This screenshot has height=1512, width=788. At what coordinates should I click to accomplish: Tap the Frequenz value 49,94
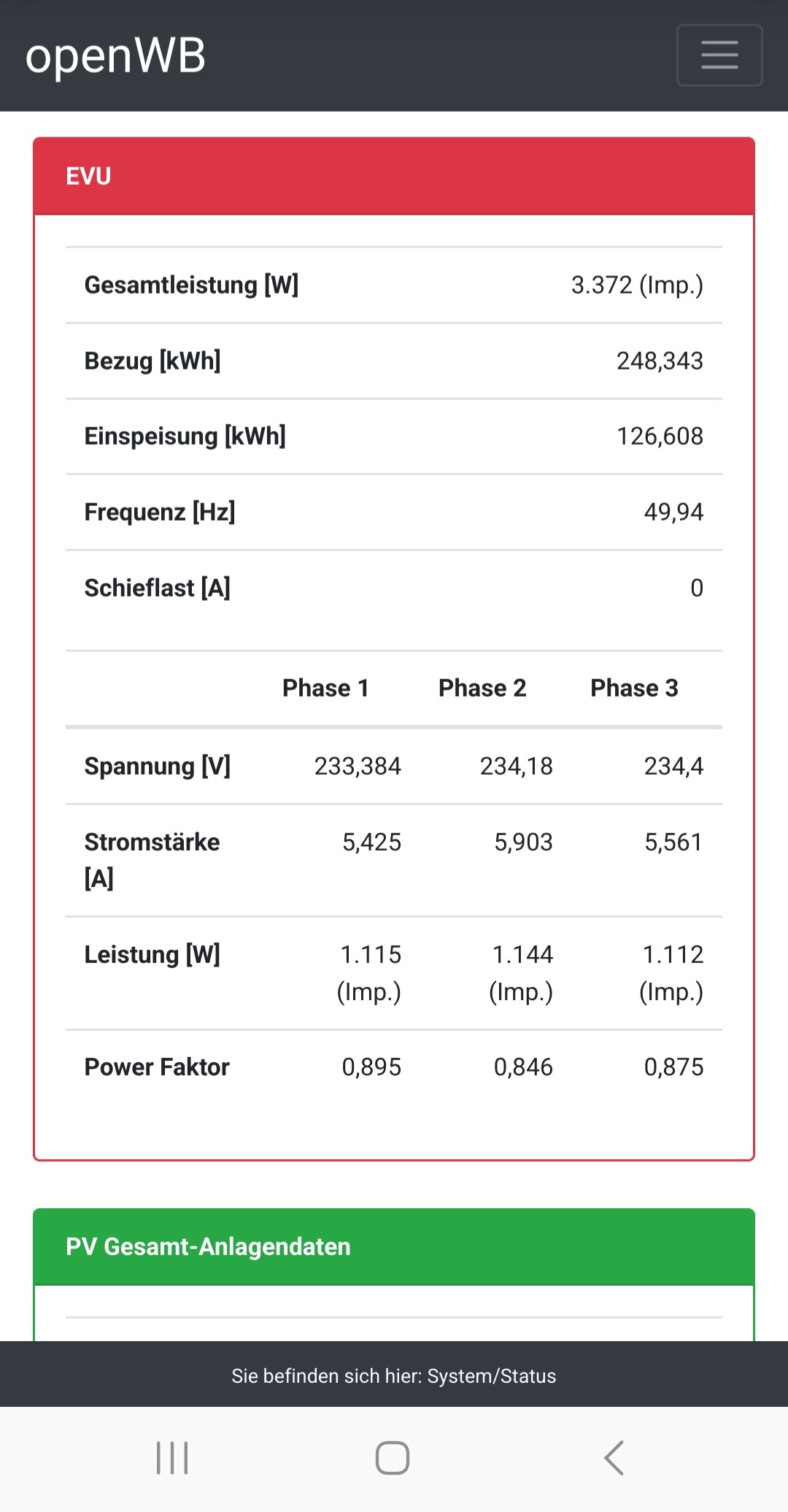pos(673,512)
